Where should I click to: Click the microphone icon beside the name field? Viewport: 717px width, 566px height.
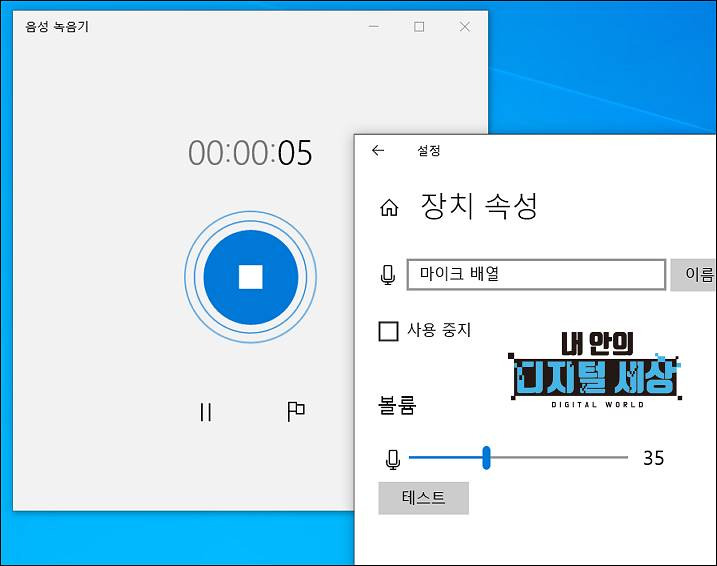pos(388,275)
